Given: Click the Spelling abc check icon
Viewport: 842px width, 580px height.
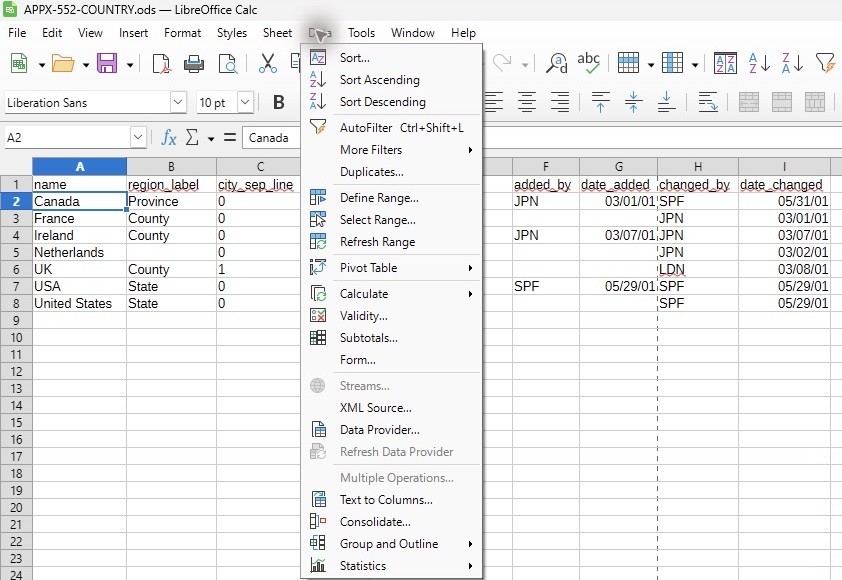Looking at the screenshot, I should point(589,63).
